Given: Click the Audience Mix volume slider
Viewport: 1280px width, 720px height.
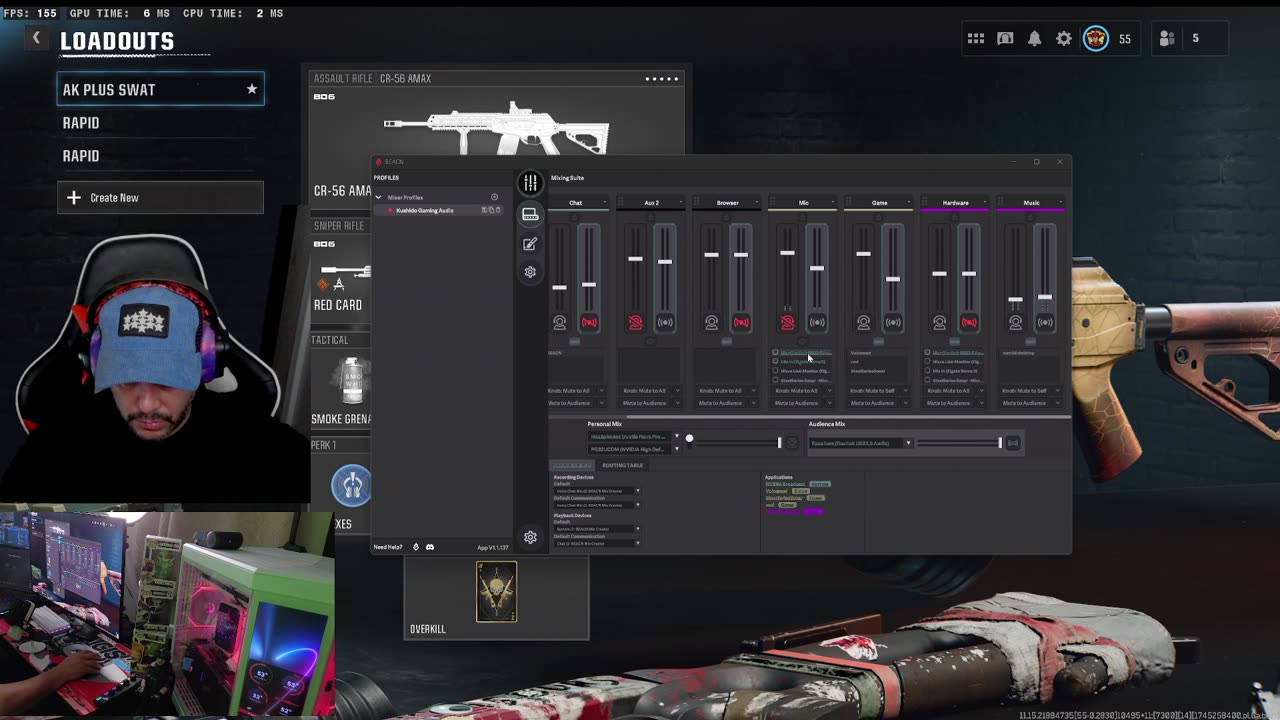Looking at the screenshot, I should 959,443.
